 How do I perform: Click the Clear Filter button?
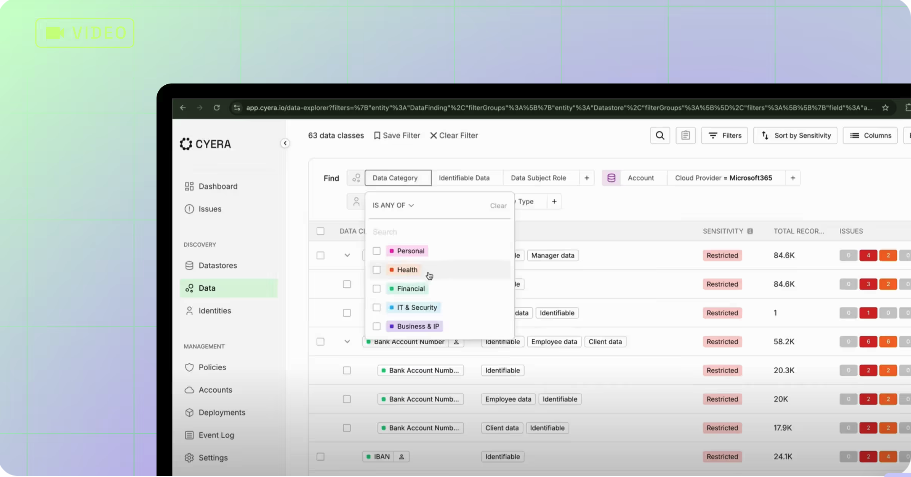tap(454, 135)
